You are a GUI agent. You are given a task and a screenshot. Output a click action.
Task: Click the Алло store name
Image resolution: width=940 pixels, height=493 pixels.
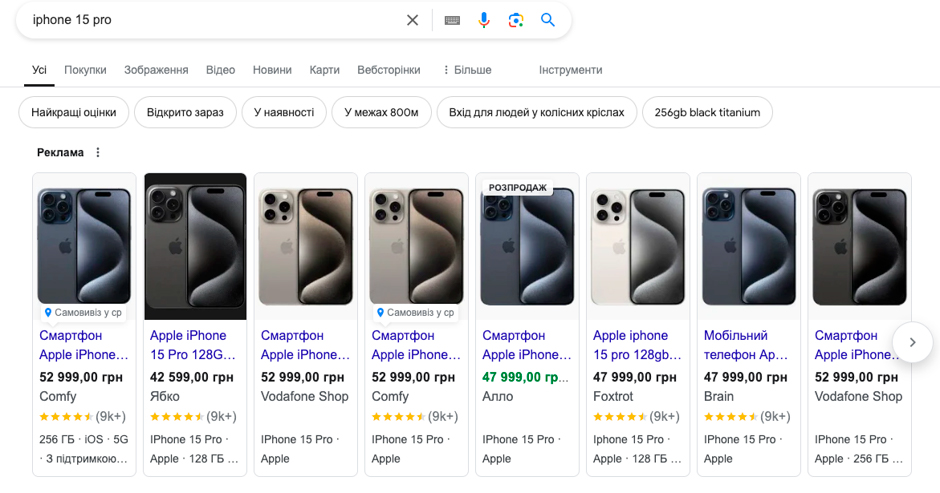coord(498,396)
